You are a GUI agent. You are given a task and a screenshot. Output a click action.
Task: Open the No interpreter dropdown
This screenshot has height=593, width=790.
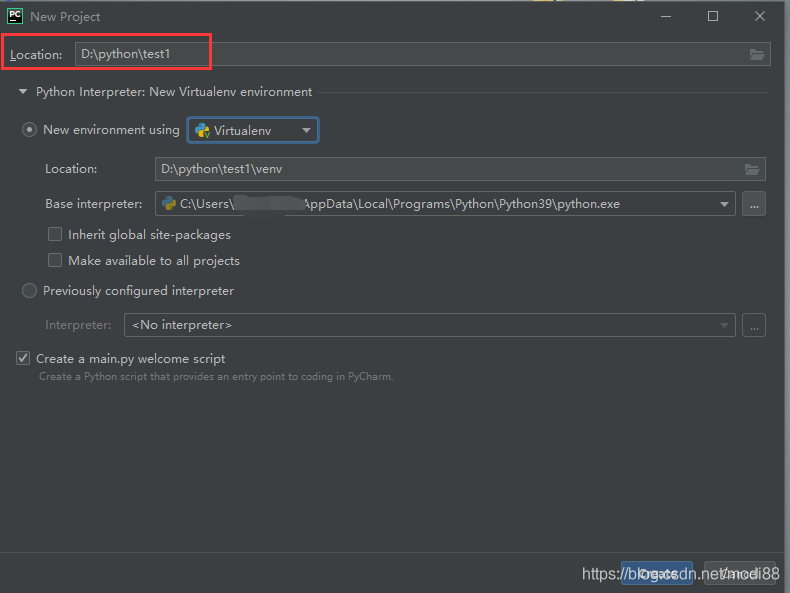point(429,325)
